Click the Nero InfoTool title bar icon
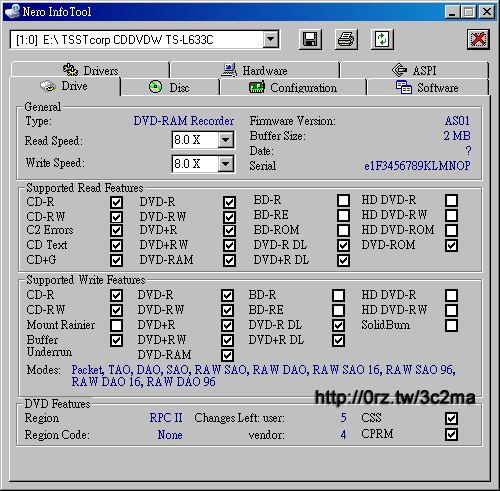Viewport: 500px width, 491px height. pos(12,11)
